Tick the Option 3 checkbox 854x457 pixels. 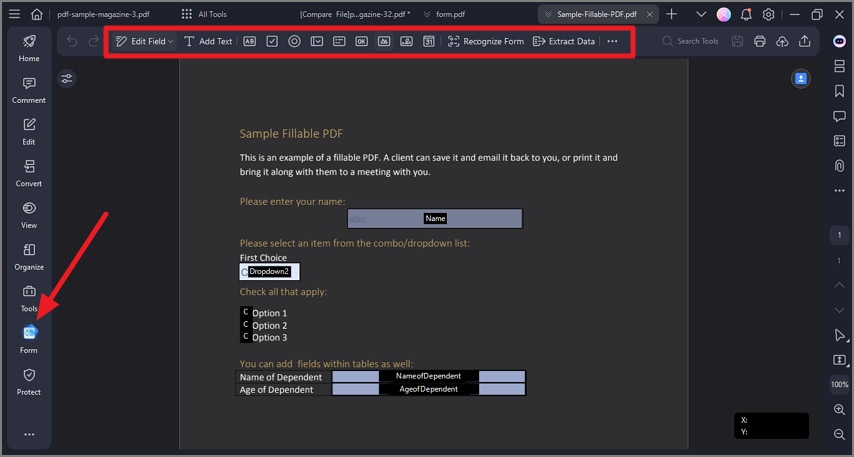[x=246, y=337]
